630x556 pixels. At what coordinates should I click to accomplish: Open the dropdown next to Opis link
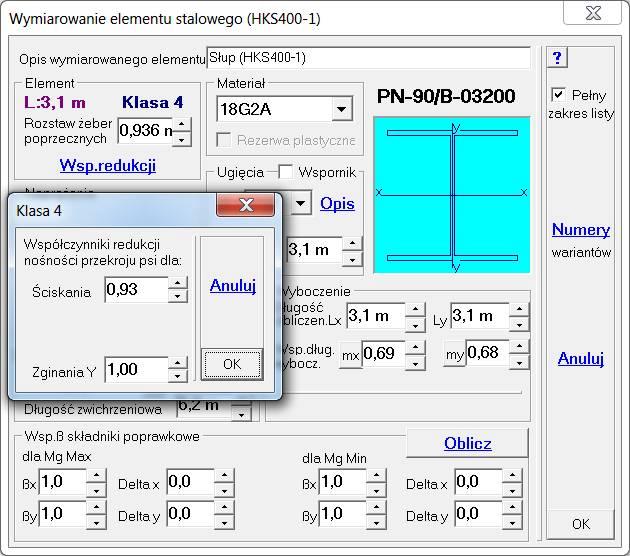click(x=301, y=203)
